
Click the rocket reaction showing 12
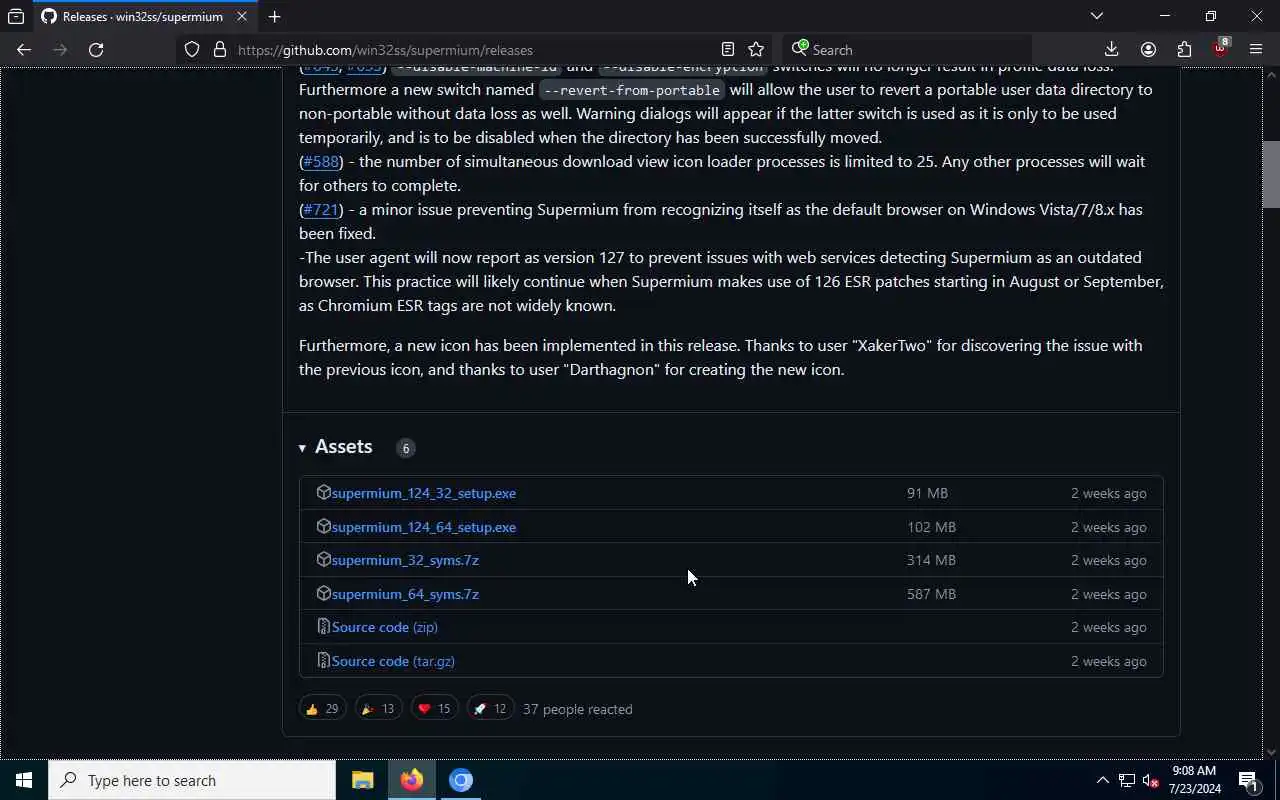(x=490, y=708)
